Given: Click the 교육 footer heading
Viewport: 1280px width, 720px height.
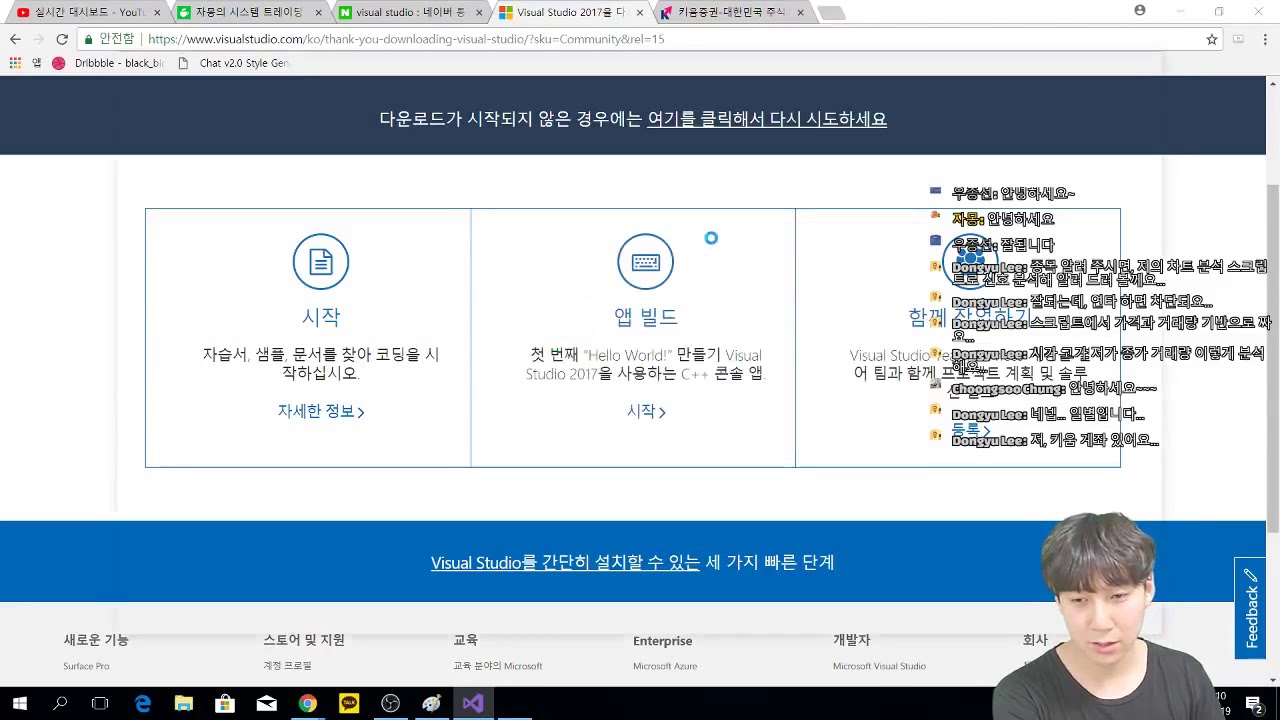Looking at the screenshot, I should tap(465, 640).
